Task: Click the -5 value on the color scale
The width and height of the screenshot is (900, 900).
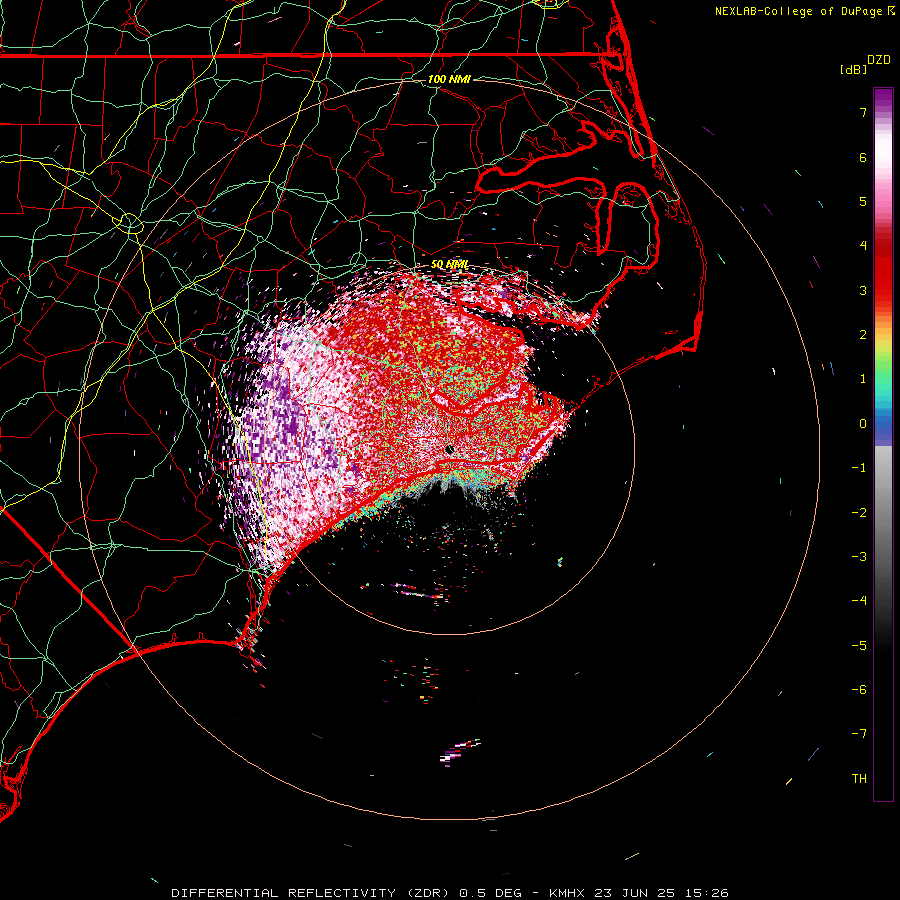Action: 859,646
